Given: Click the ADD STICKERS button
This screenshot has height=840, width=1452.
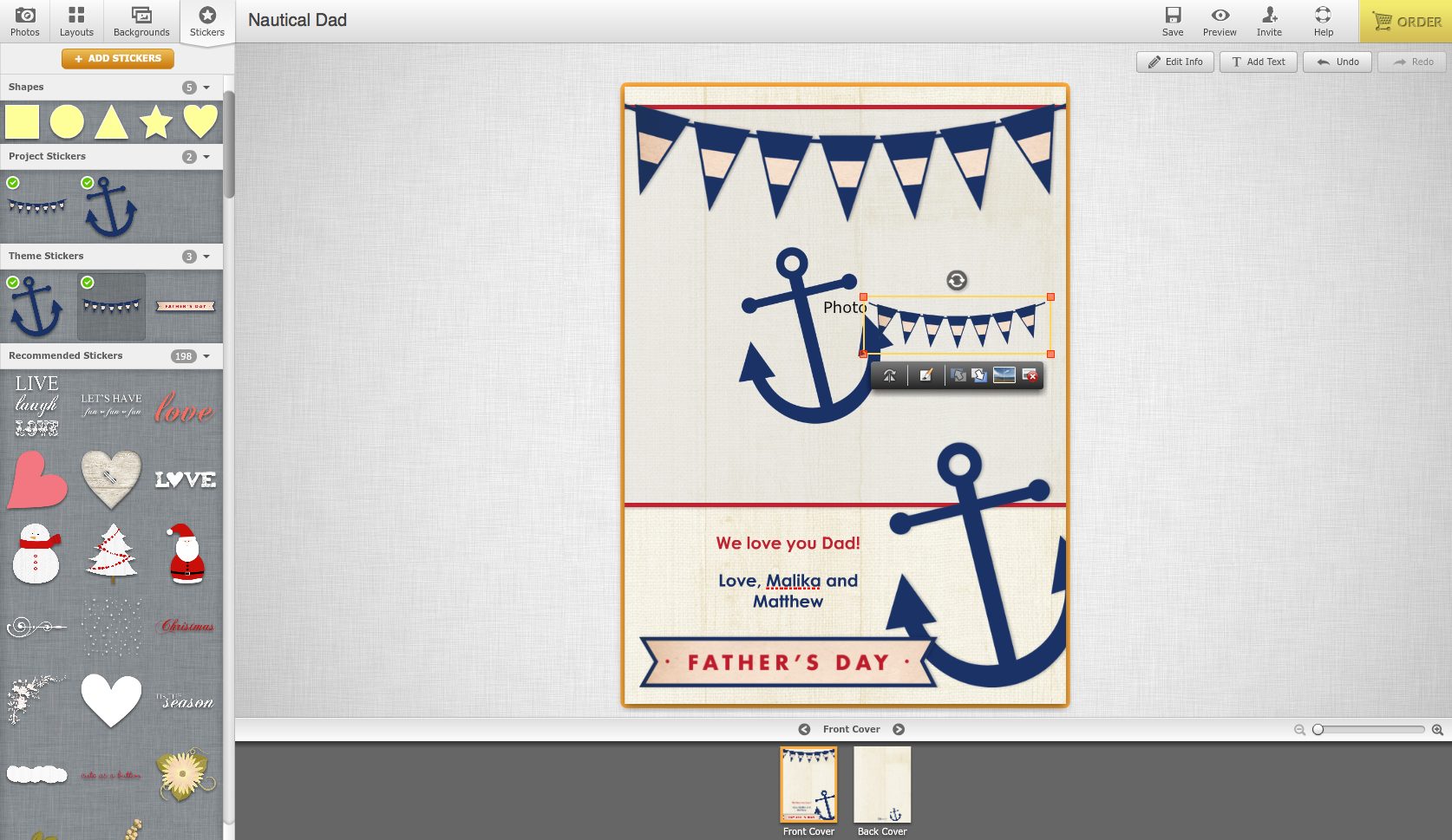Looking at the screenshot, I should pos(117,58).
